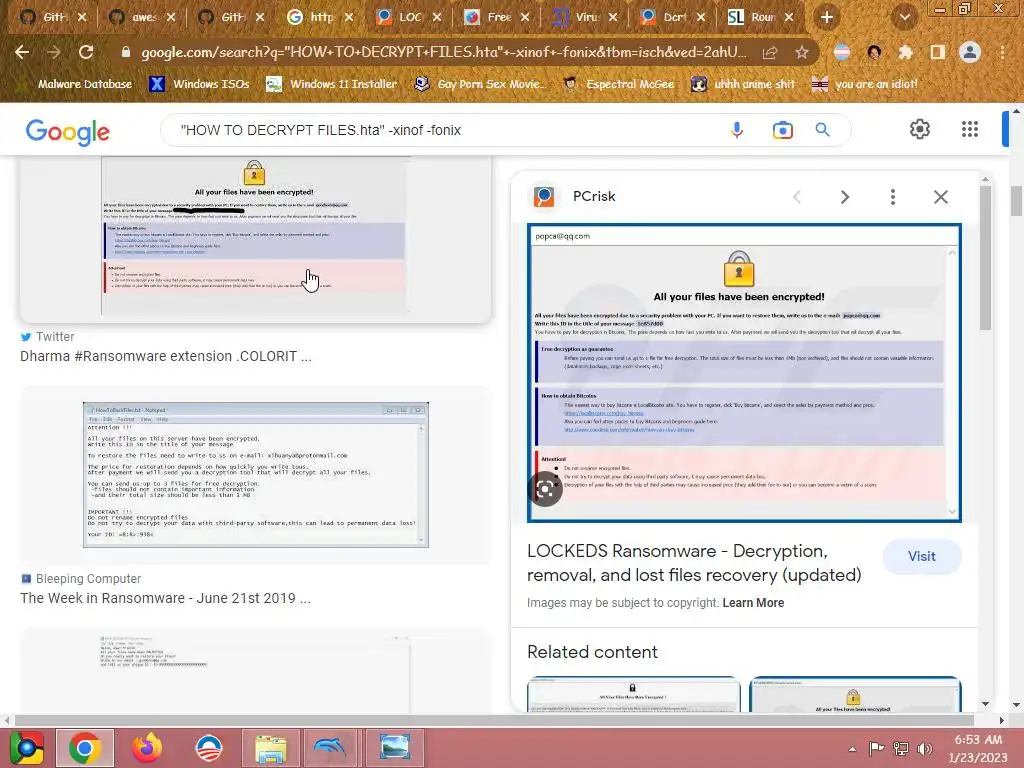Screen dimensions: 1024x768
Task: Open the volume speaker tray icon
Action: pyautogui.click(x=924, y=748)
